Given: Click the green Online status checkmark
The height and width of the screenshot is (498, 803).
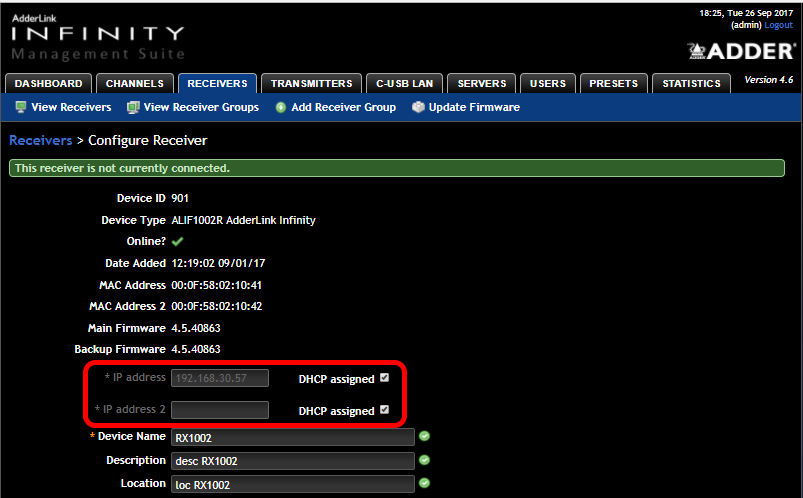Looking at the screenshot, I should point(177,241).
